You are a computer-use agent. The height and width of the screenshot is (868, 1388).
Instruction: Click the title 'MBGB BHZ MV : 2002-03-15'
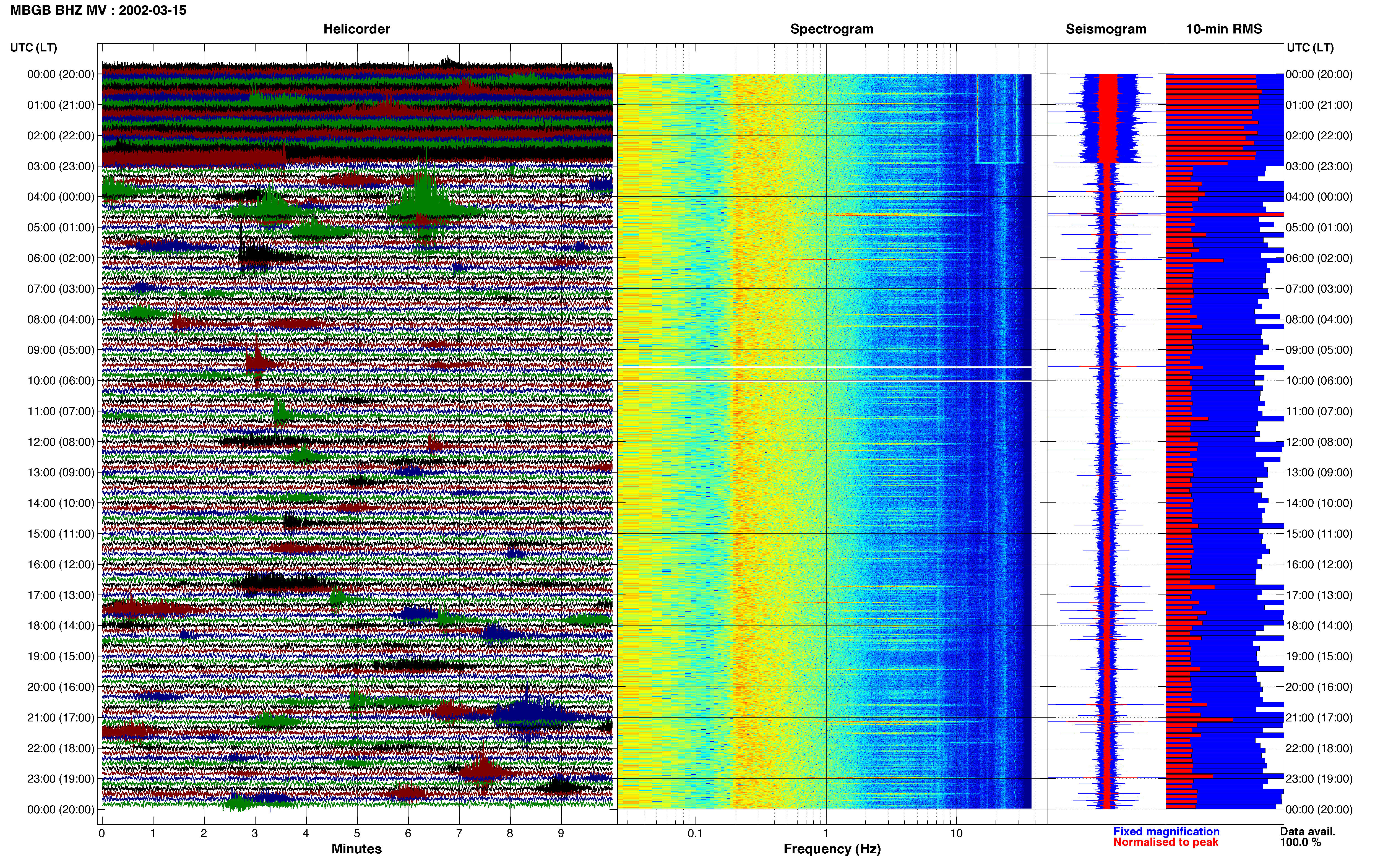tap(98, 10)
